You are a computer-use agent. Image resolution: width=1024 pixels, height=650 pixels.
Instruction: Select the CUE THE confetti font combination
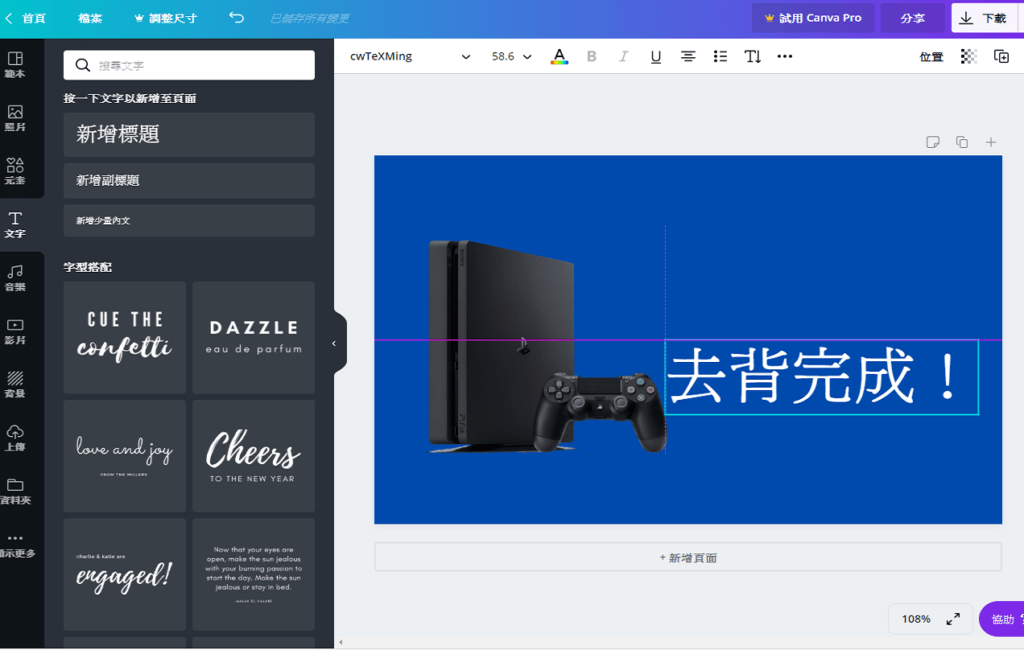(125, 337)
